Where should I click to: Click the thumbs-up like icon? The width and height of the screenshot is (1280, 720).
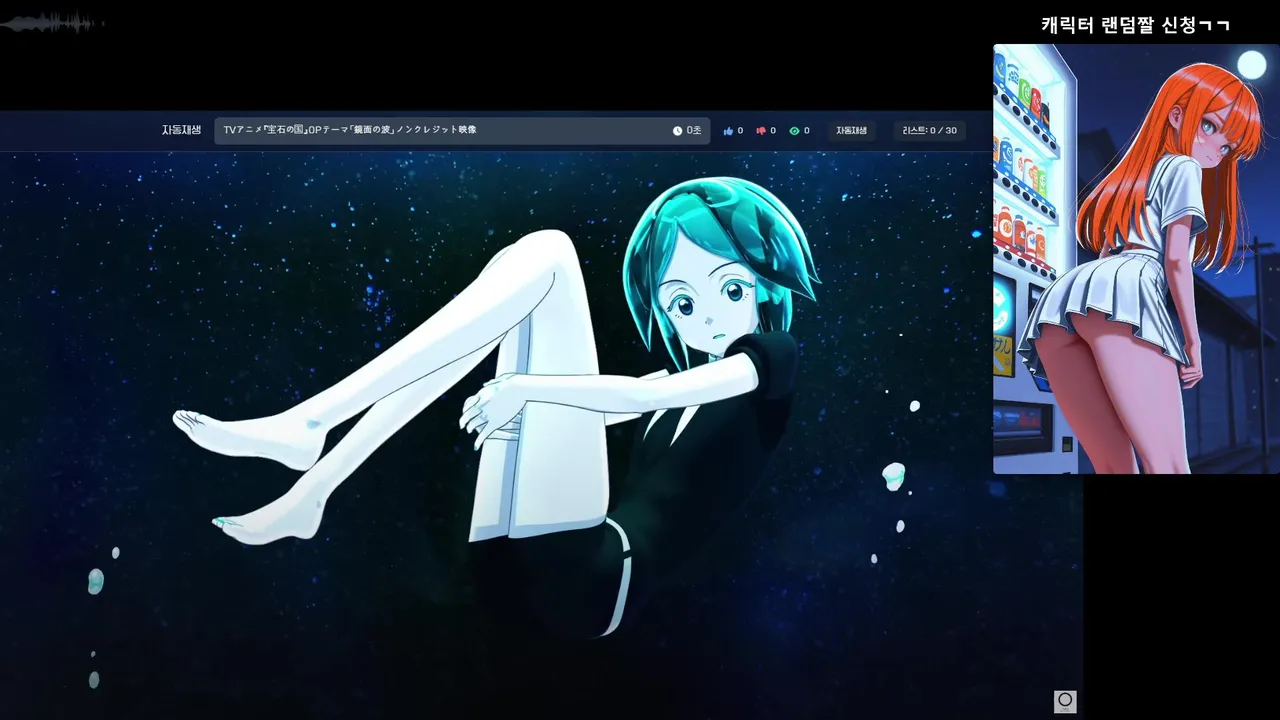[x=728, y=131]
